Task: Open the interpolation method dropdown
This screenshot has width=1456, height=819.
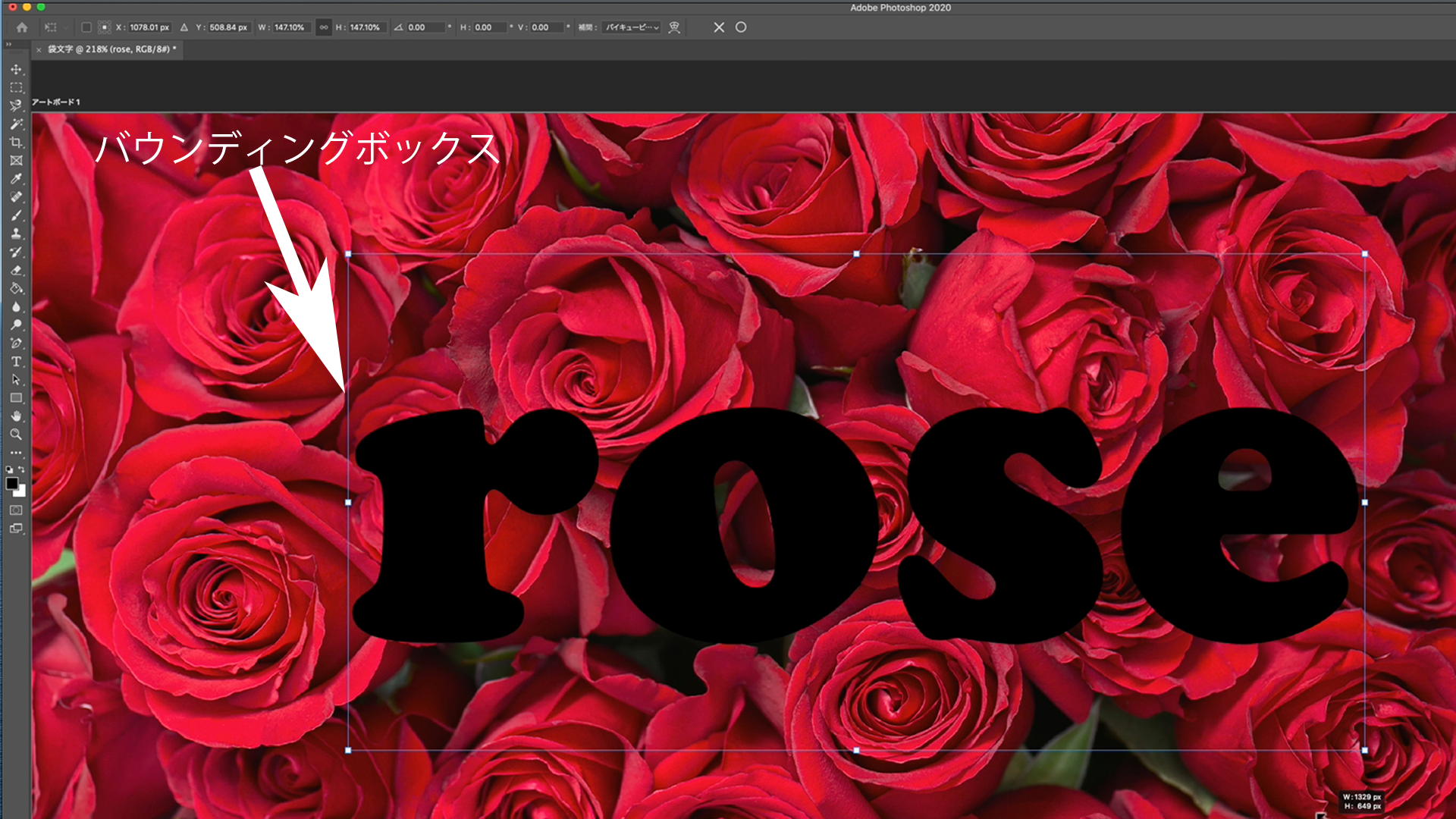Action: 632,27
